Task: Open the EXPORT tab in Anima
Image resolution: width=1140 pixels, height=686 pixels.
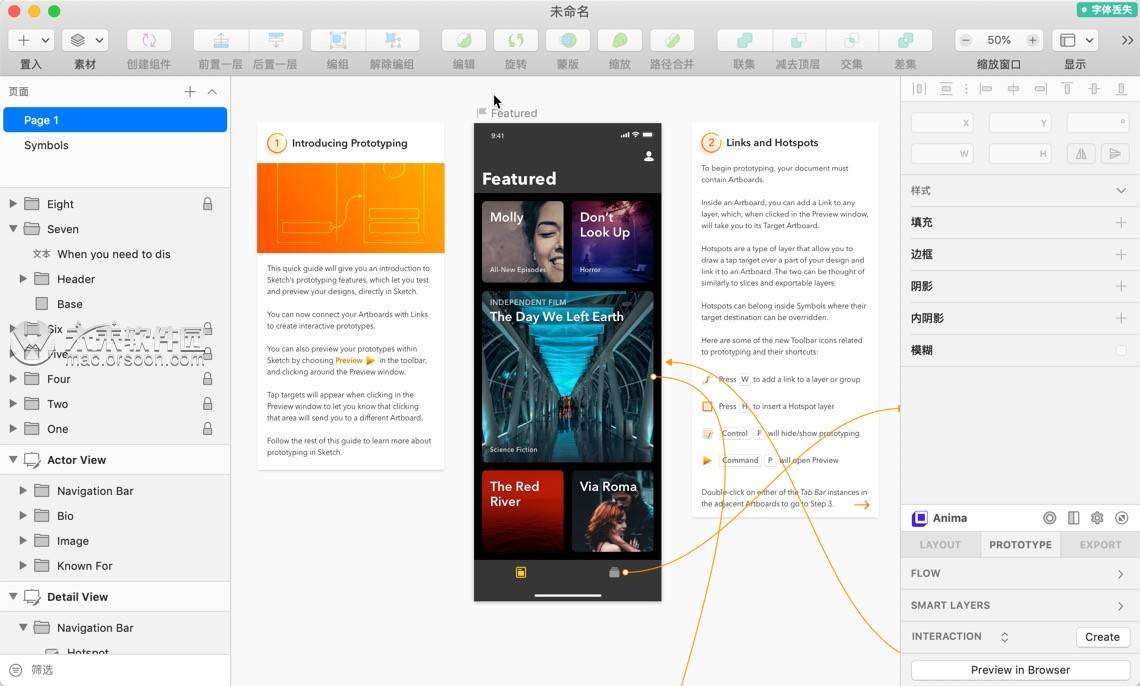Action: [1099, 545]
